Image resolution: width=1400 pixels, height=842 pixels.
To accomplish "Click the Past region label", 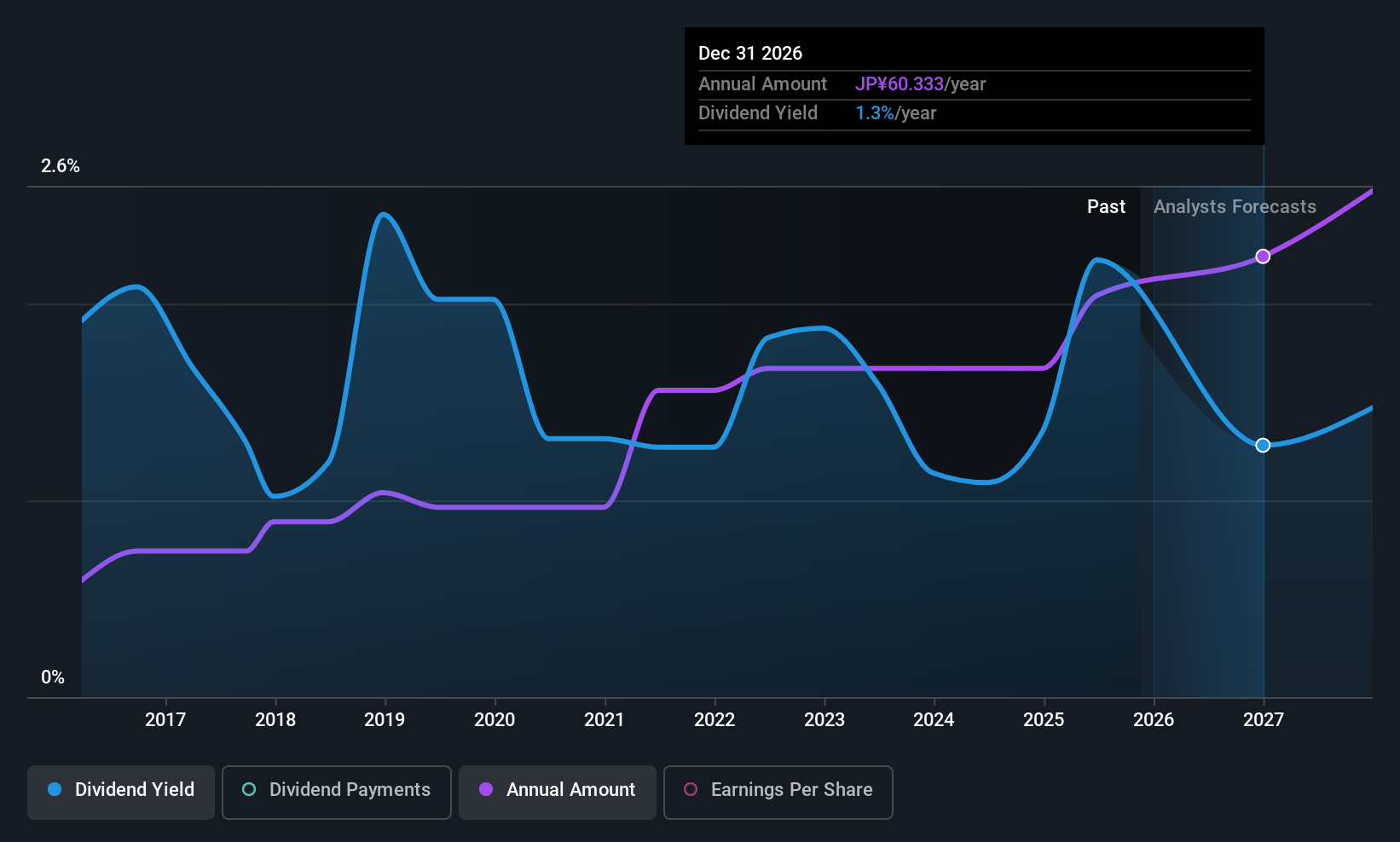I will (1106, 206).
